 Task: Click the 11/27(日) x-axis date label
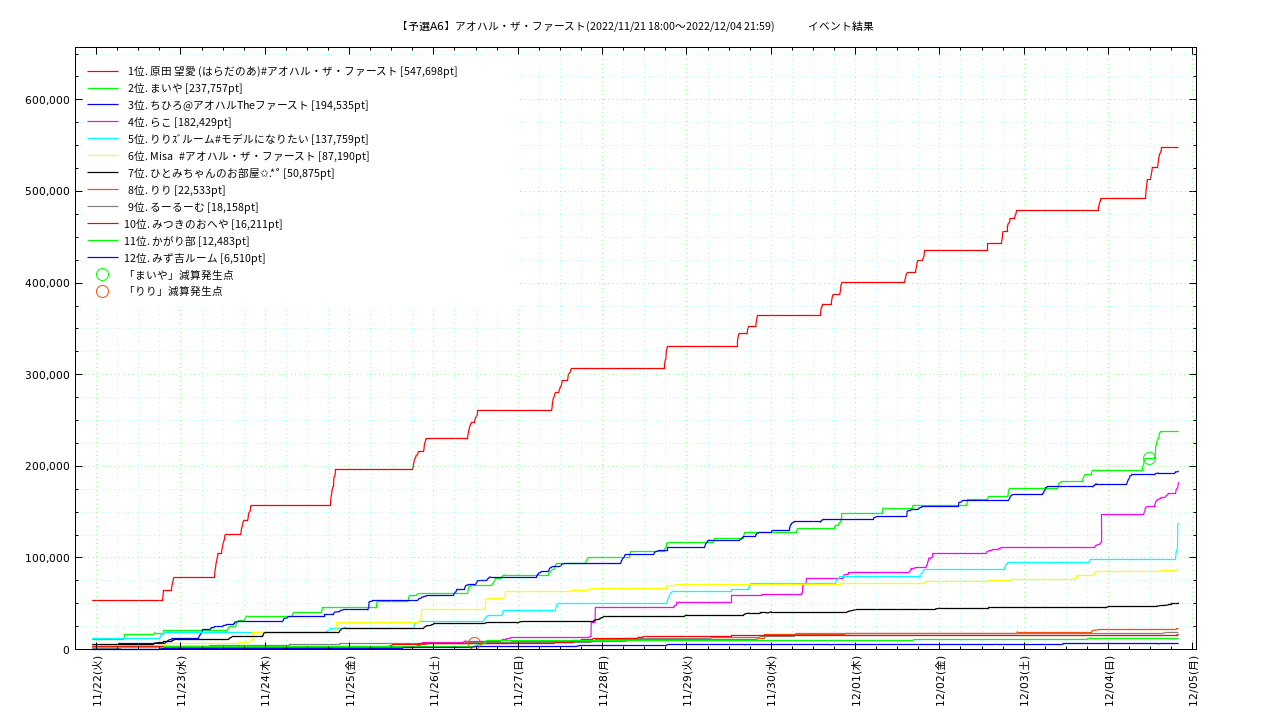pyautogui.click(x=518, y=681)
